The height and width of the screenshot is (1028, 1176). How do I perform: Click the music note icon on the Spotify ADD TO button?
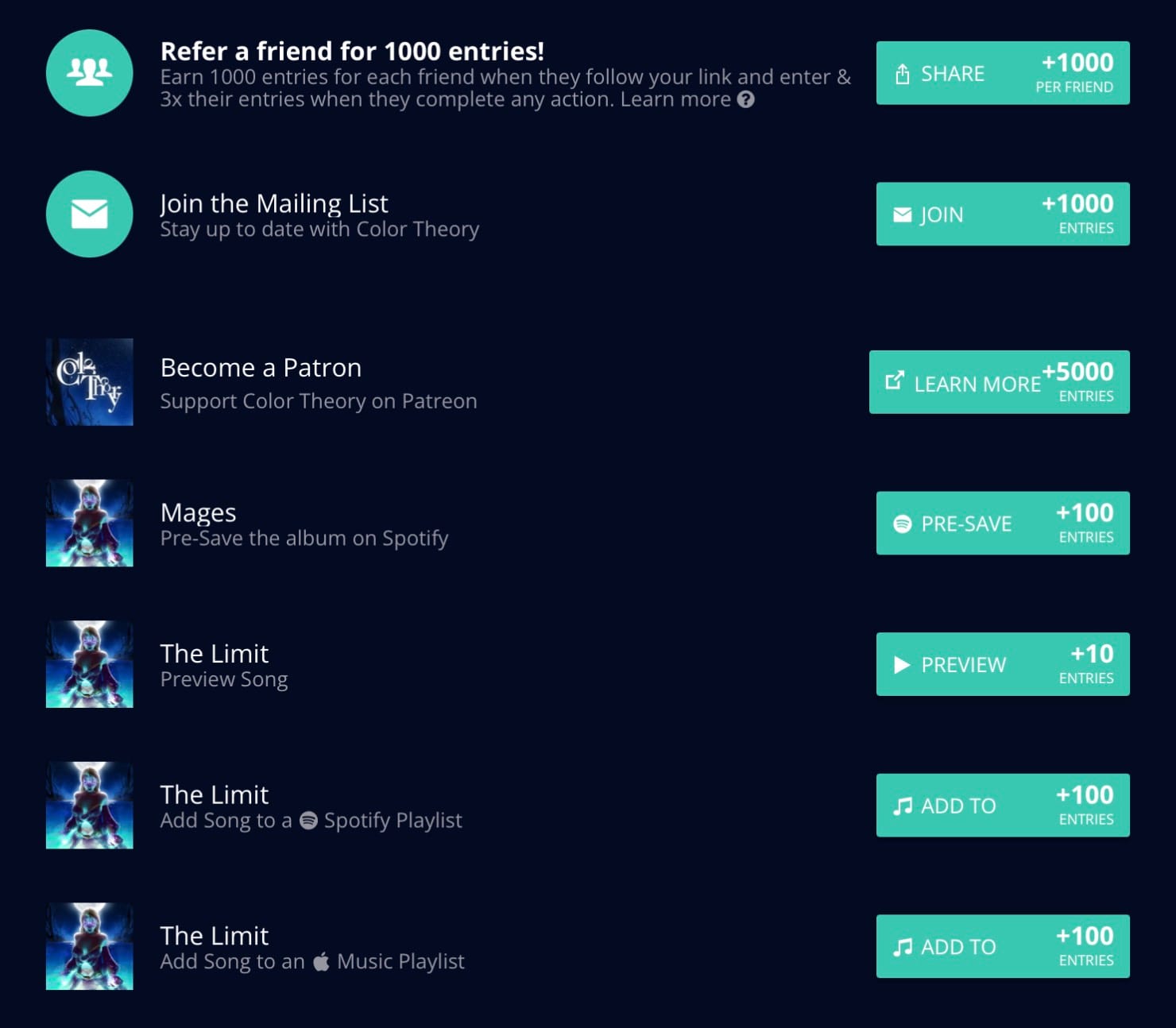[x=902, y=806]
